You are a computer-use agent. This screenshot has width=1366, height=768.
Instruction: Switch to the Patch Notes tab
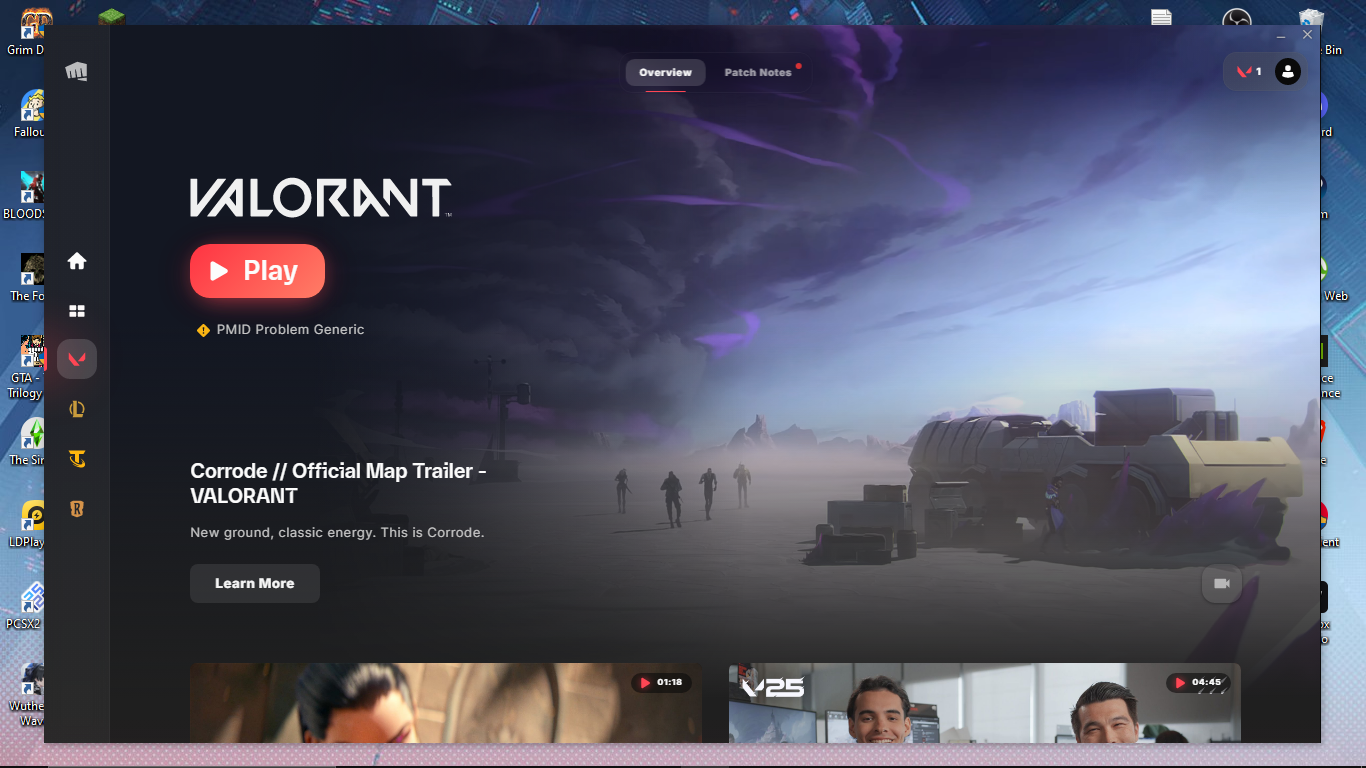click(758, 72)
